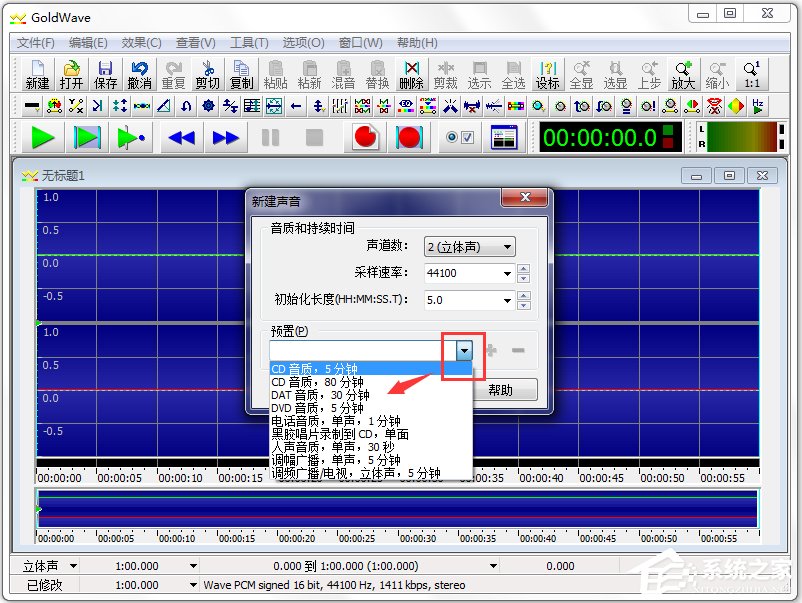The image size is (802, 603).
Task: Click the 剪裁 trim icon
Action: pos(445,75)
